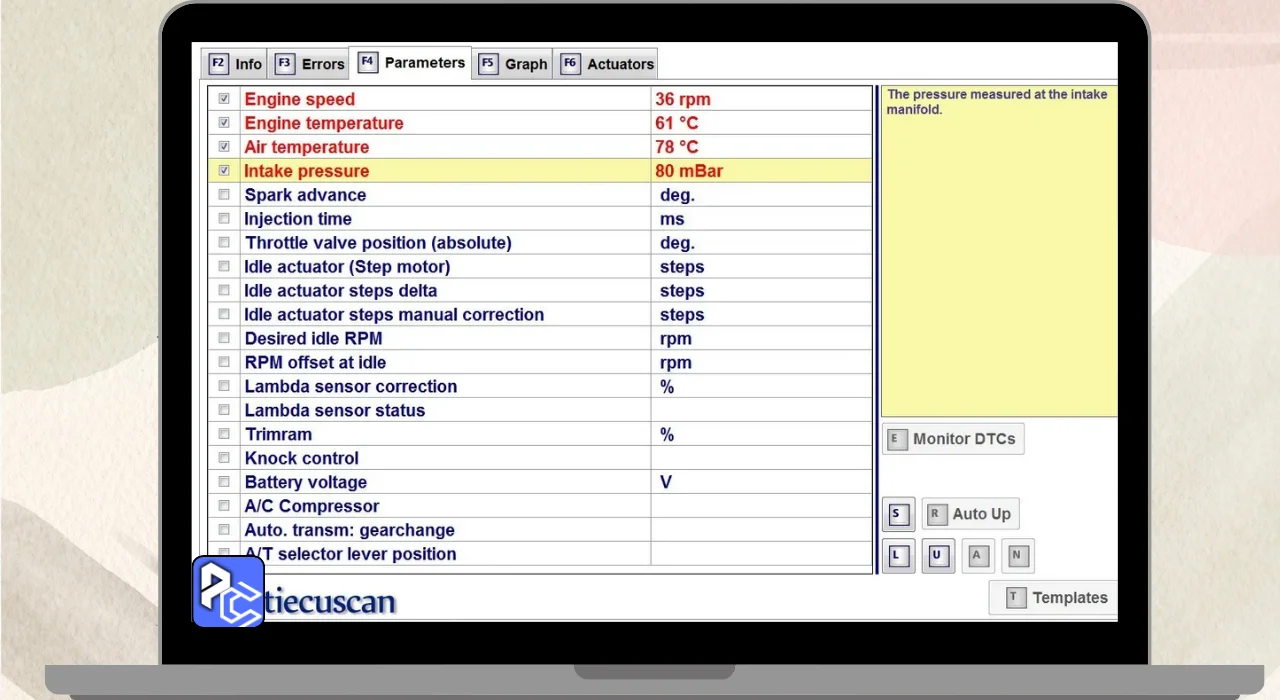Switch to the Actuators tab

(606, 64)
